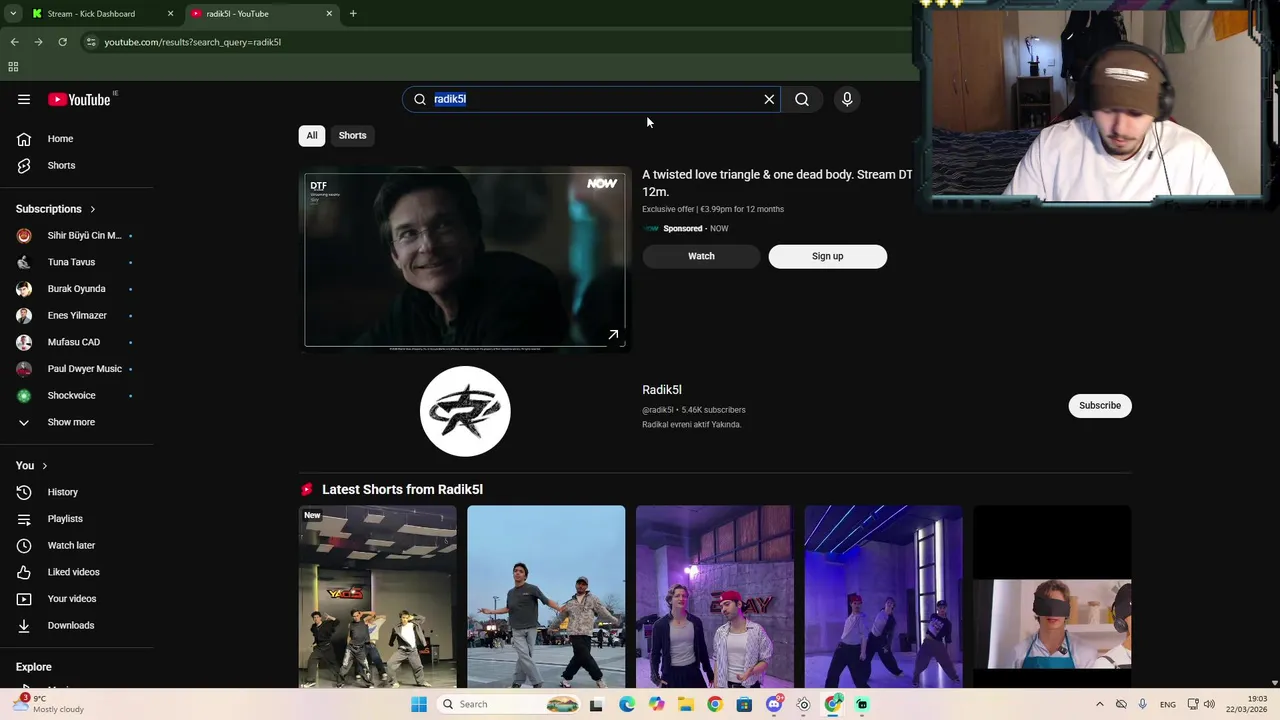The image size is (1280, 720).
Task: Show hidden system tray icons
Action: [1100, 704]
